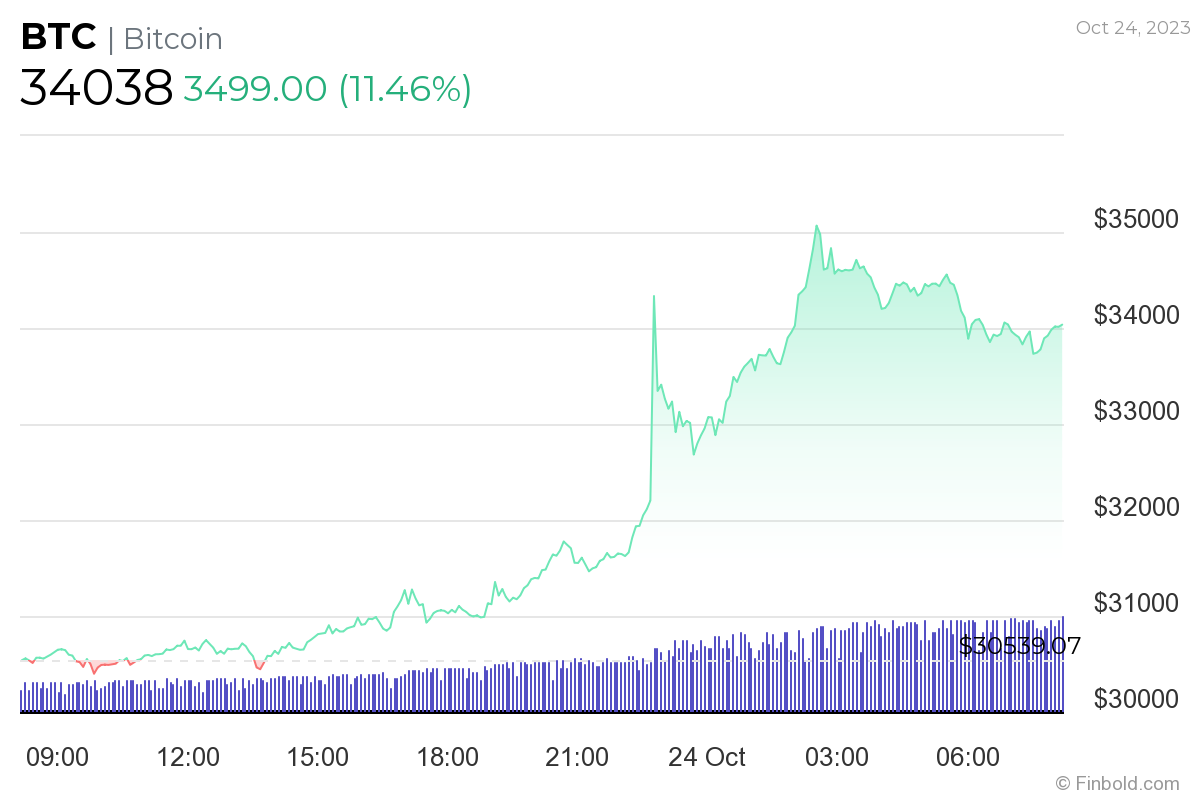
Task: Select the 06:00 time axis marker
Action: point(967,756)
